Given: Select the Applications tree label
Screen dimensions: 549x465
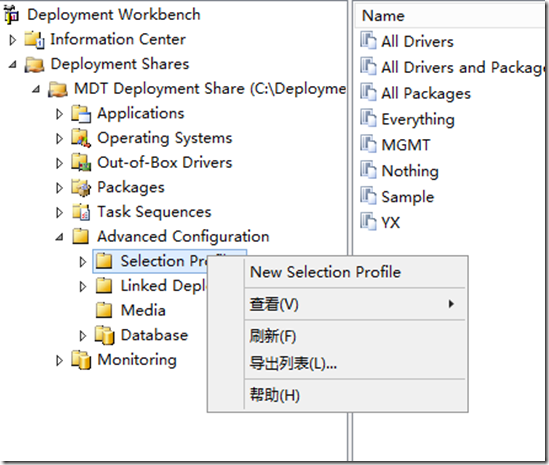Looking at the screenshot, I should (x=141, y=114).
